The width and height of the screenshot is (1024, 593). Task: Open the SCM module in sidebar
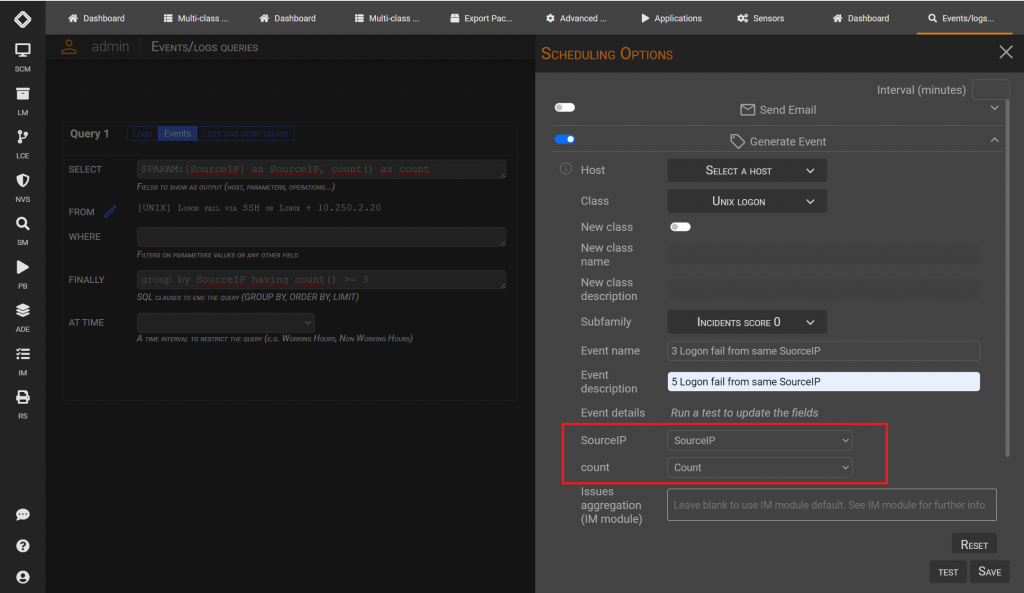tap(22, 57)
